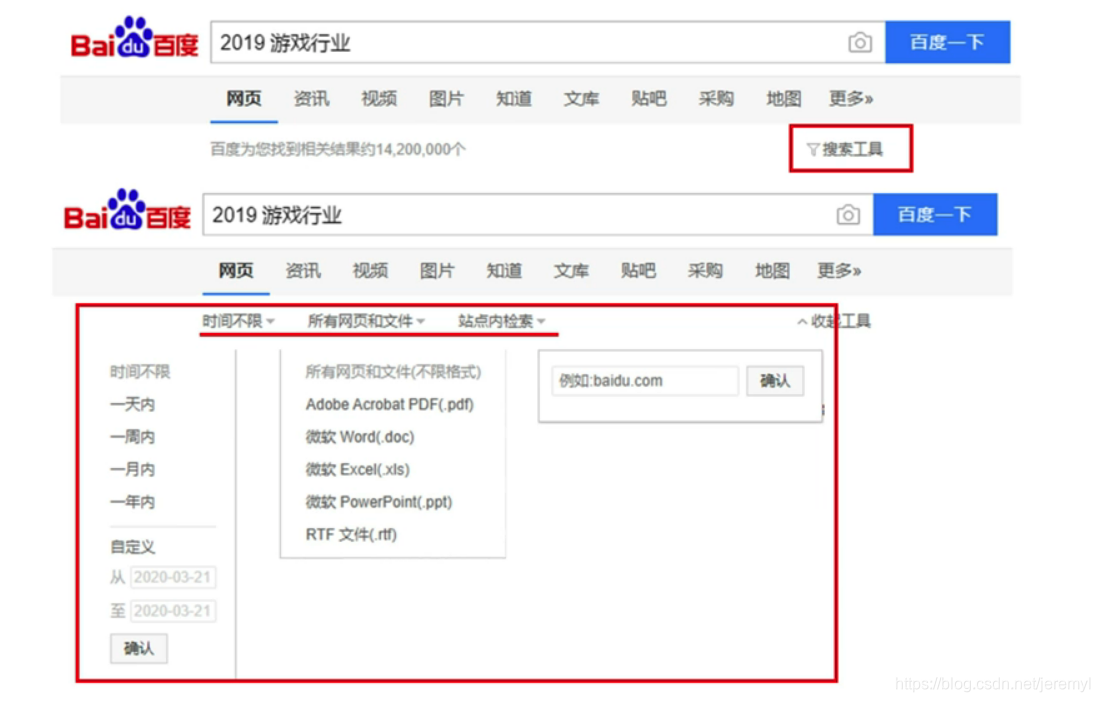Choose 一天内 time filter

coord(132,405)
